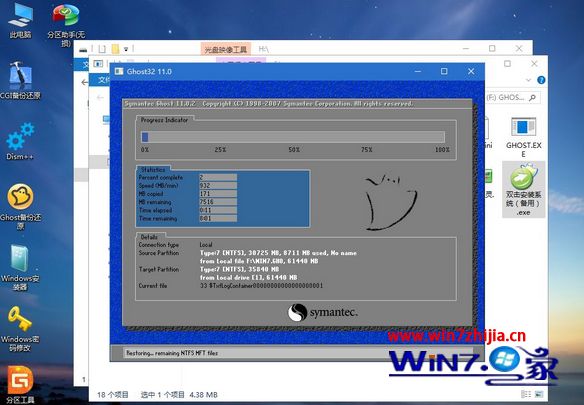Click the Symantec logo in the Ghost window

pyautogui.click(x=323, y=312)
